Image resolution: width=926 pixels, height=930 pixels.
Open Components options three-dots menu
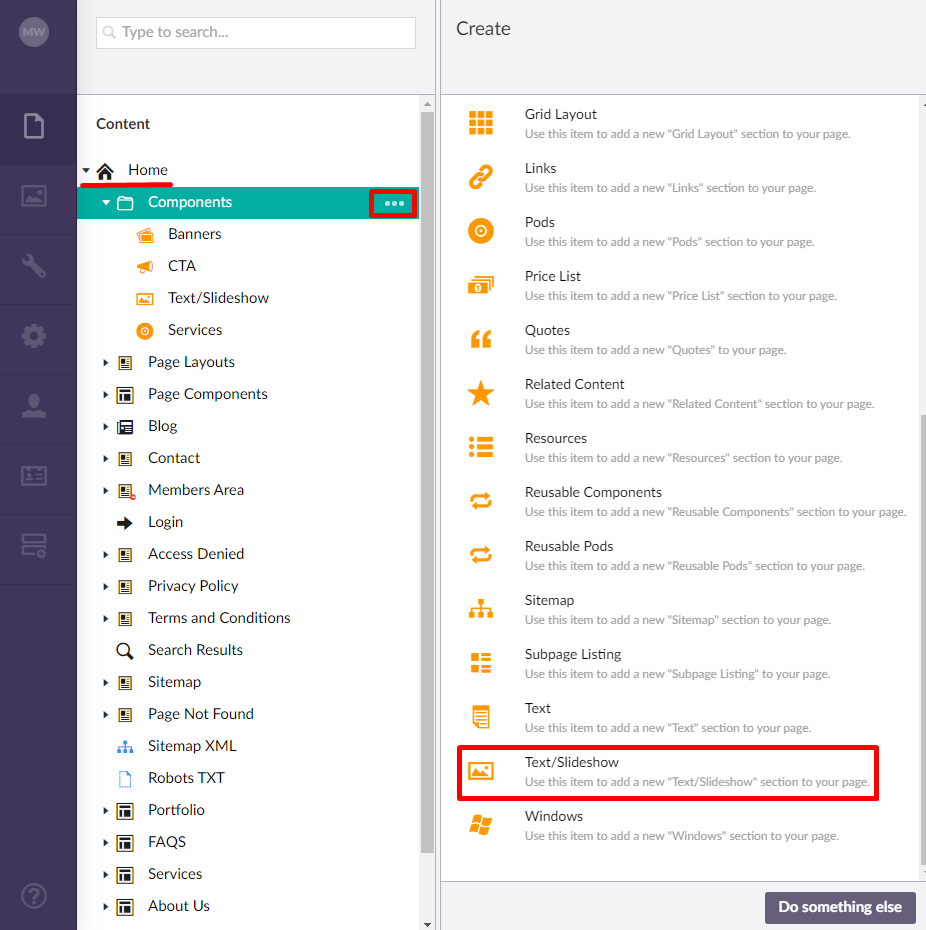coord(394,203)
